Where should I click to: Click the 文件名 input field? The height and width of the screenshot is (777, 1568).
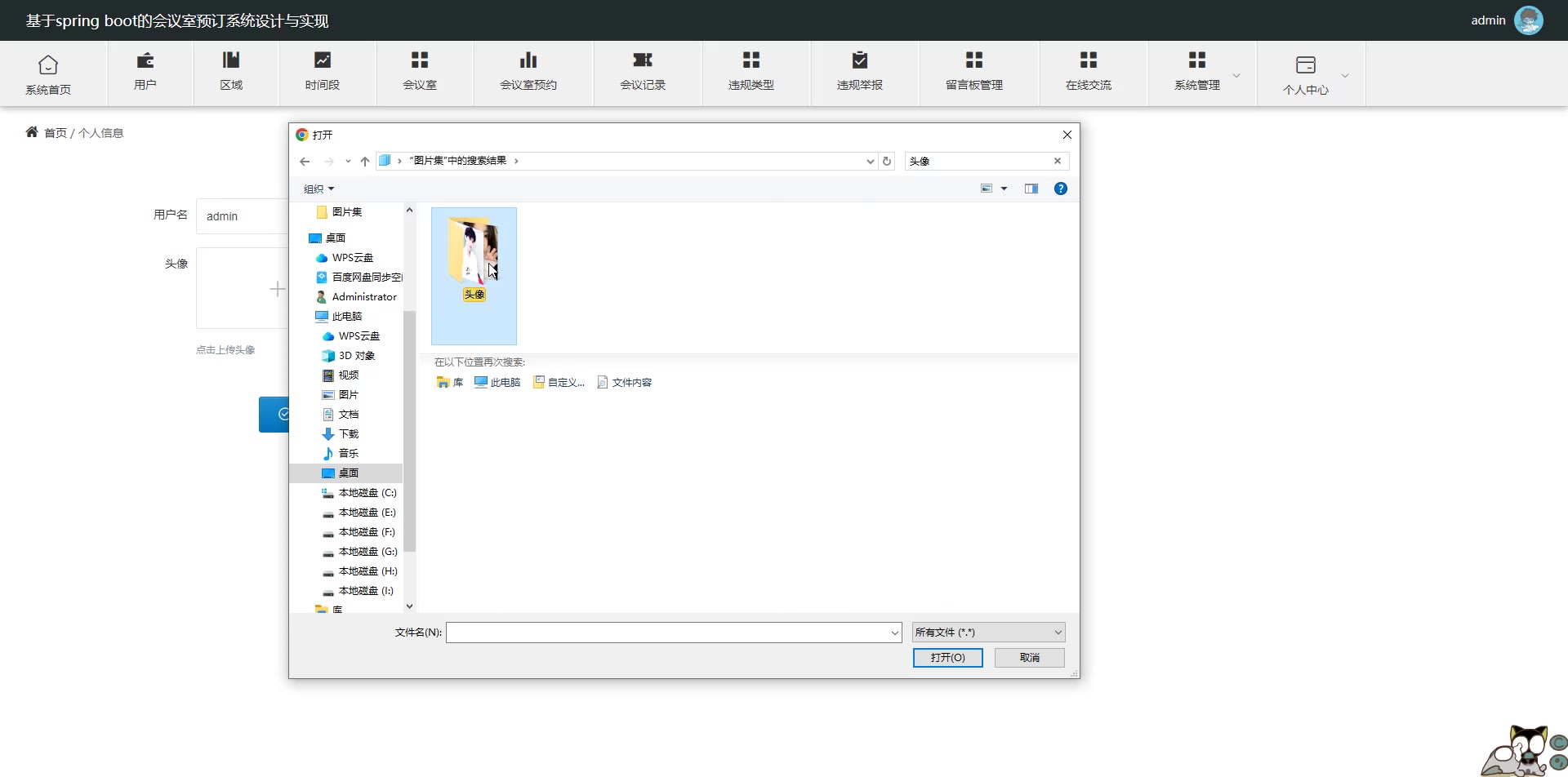tap(668, 633)
